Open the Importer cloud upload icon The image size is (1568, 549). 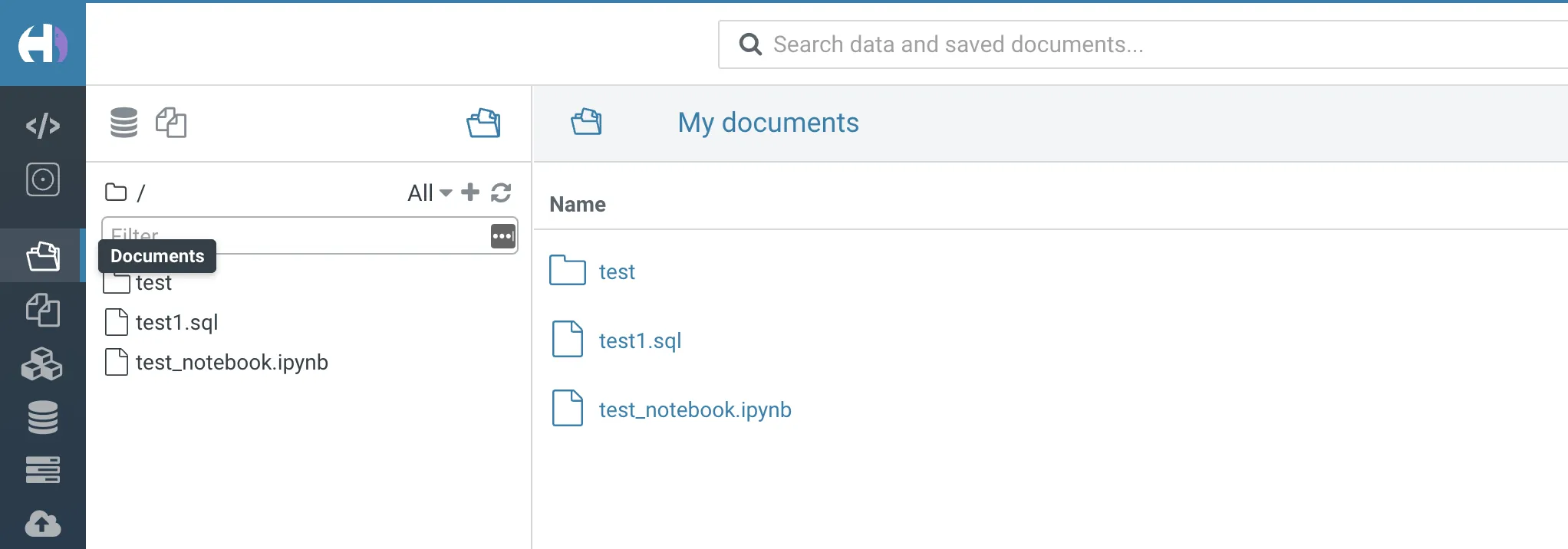(x=43, y=524)
